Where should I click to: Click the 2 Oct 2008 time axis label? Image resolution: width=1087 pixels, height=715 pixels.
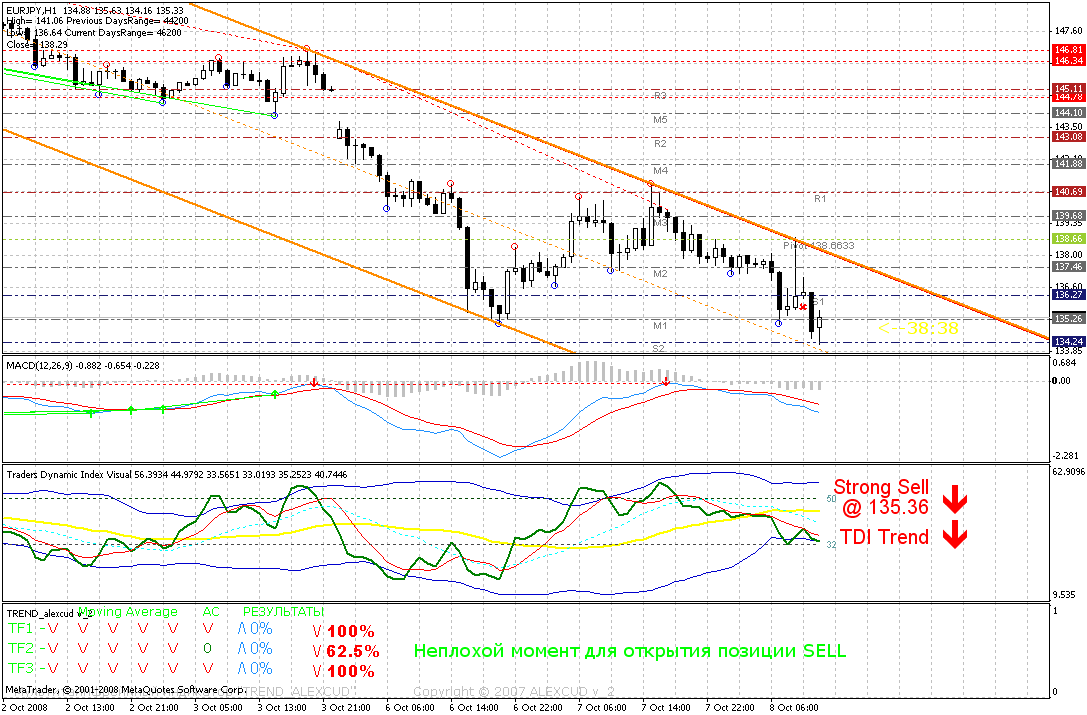coord(25,707)
